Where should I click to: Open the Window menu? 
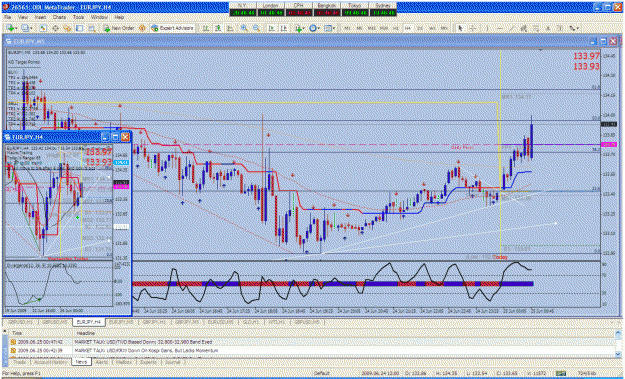coord(99,18)
